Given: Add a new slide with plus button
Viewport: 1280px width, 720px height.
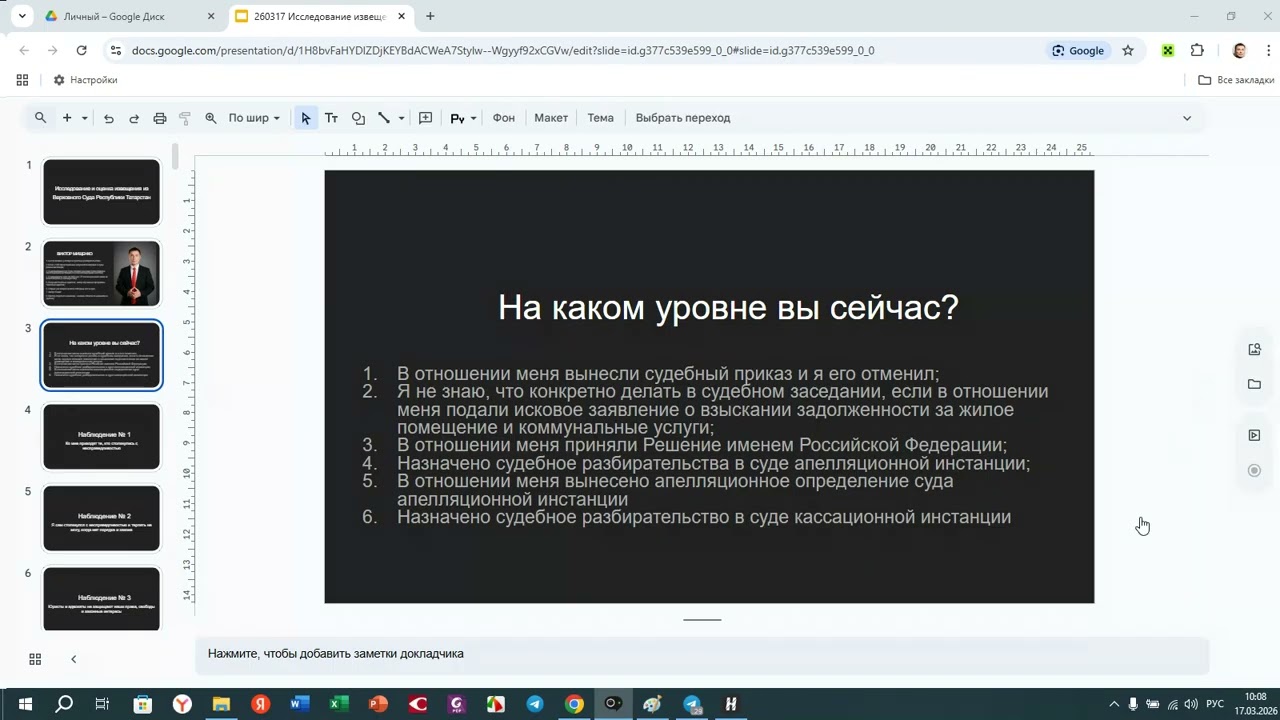Looking at the screenshot, I should pyautogui.click(x=67, y=118).
